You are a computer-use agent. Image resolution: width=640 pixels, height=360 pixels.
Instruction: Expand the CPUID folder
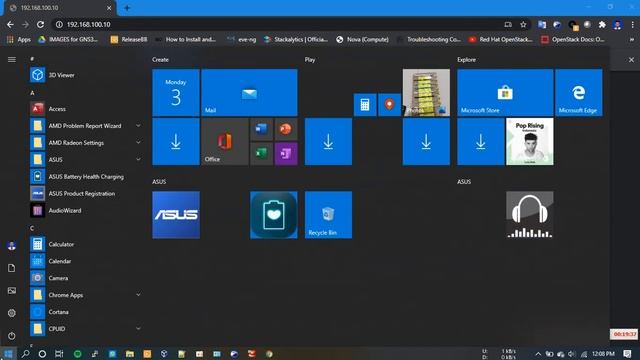(138, 329)
